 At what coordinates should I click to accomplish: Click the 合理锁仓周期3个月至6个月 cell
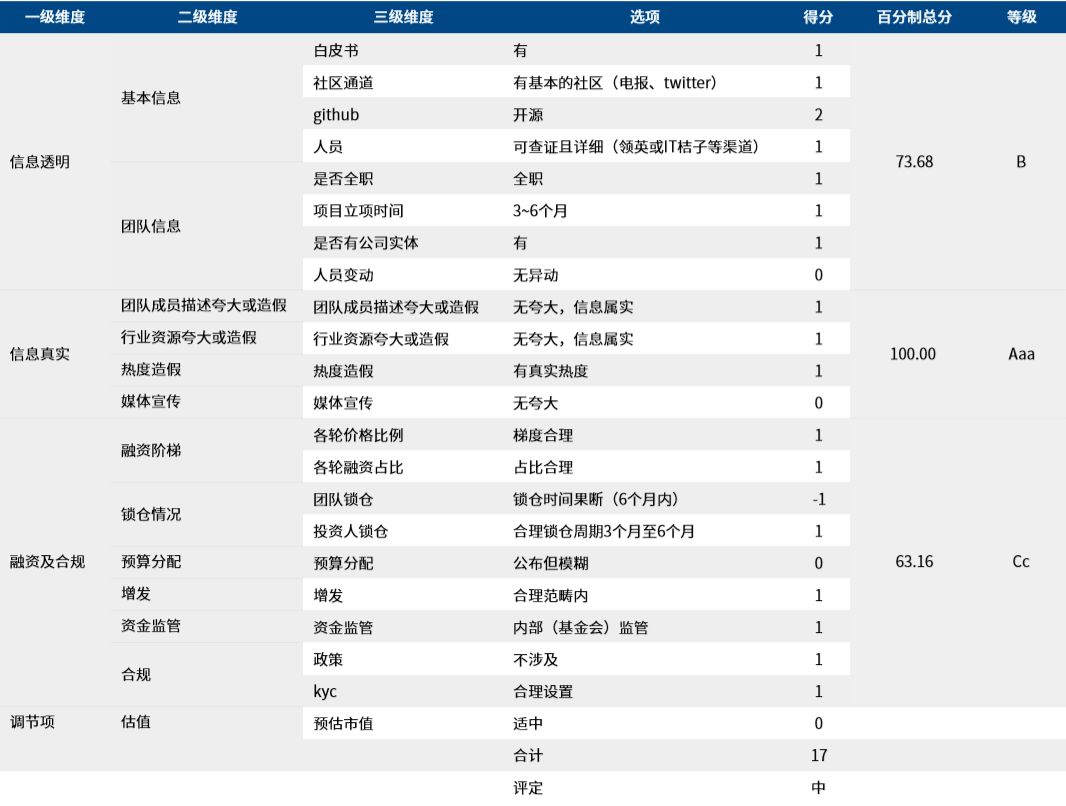(604, 531)
